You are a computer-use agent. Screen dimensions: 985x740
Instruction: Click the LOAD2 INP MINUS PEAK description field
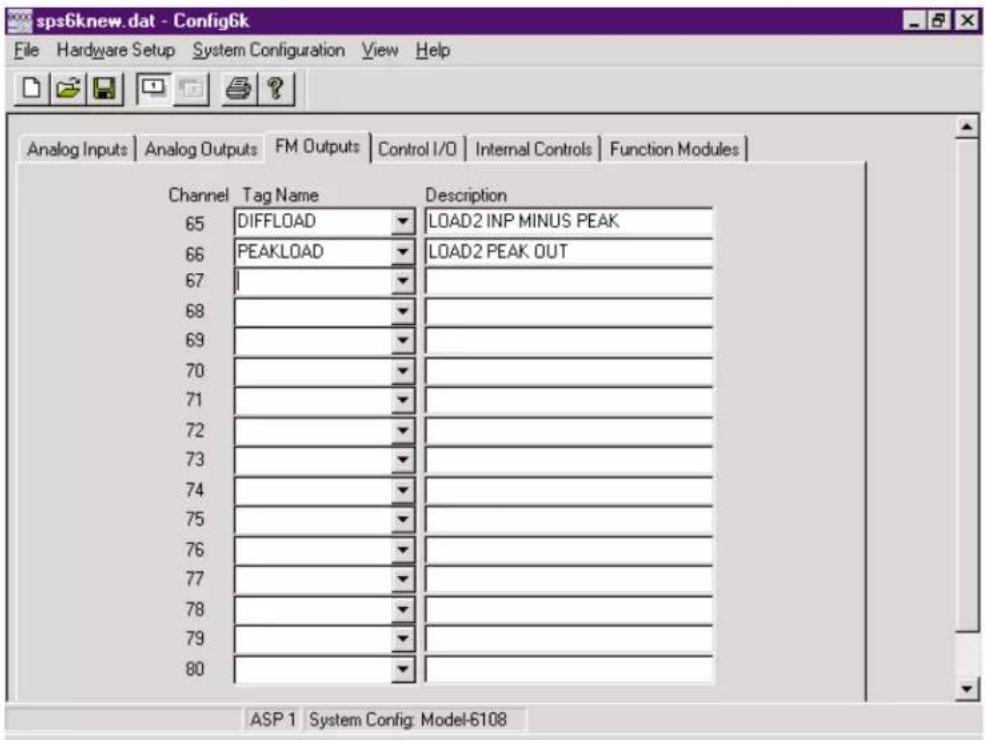coord(569,222)
